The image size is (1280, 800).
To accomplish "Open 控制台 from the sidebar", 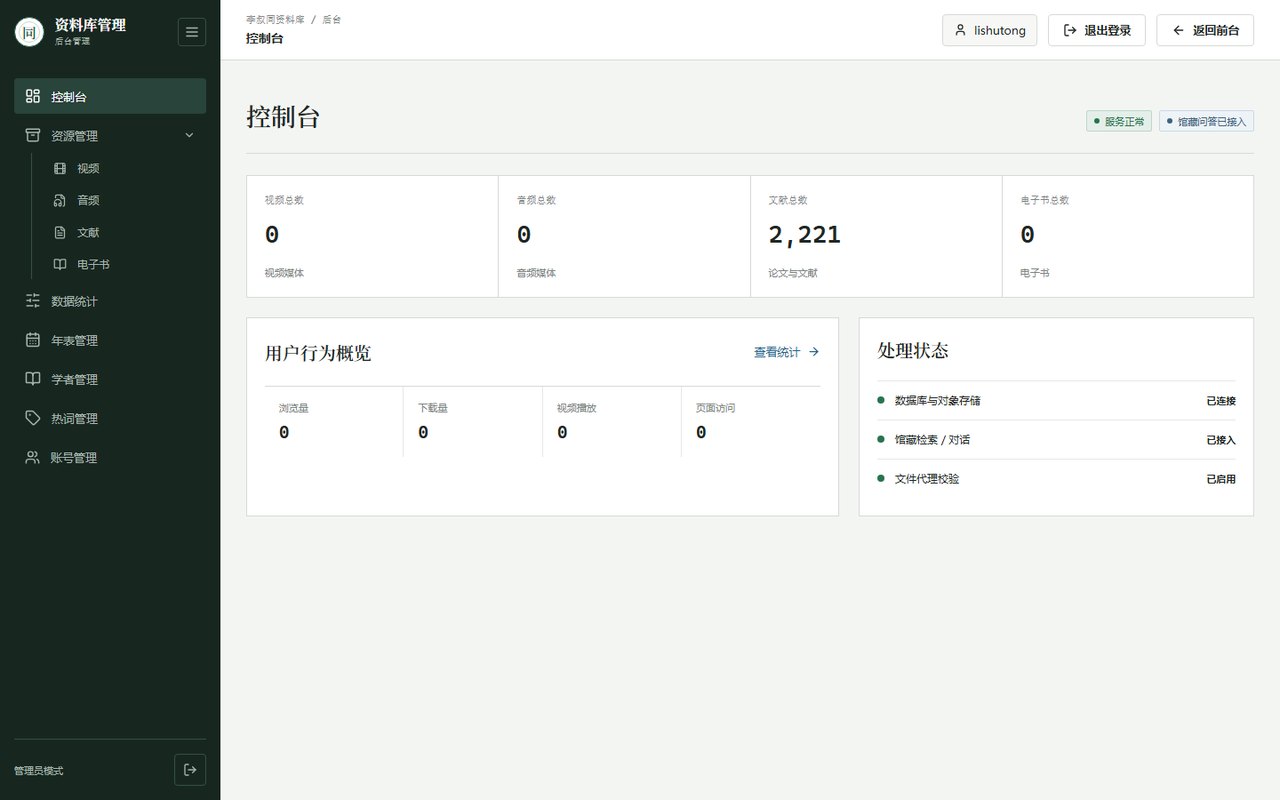I will pyautogui.click(x=110, y=96).
